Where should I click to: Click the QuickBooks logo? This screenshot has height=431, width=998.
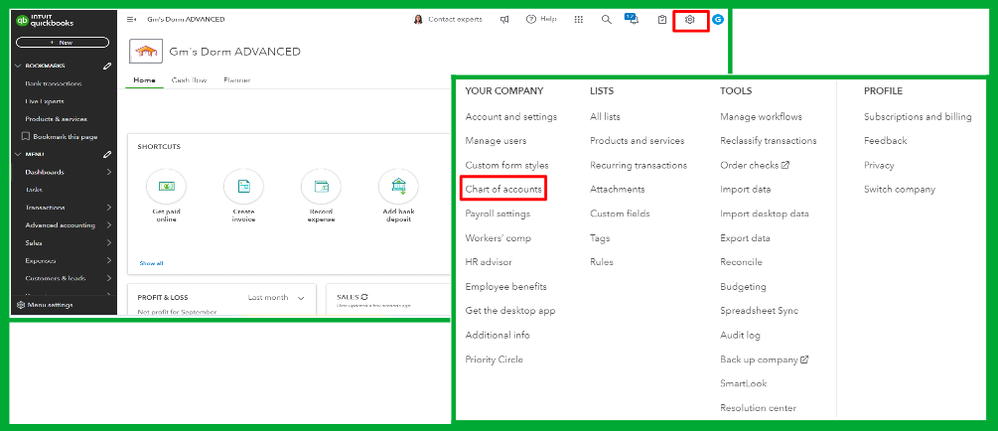click(45, 20)
